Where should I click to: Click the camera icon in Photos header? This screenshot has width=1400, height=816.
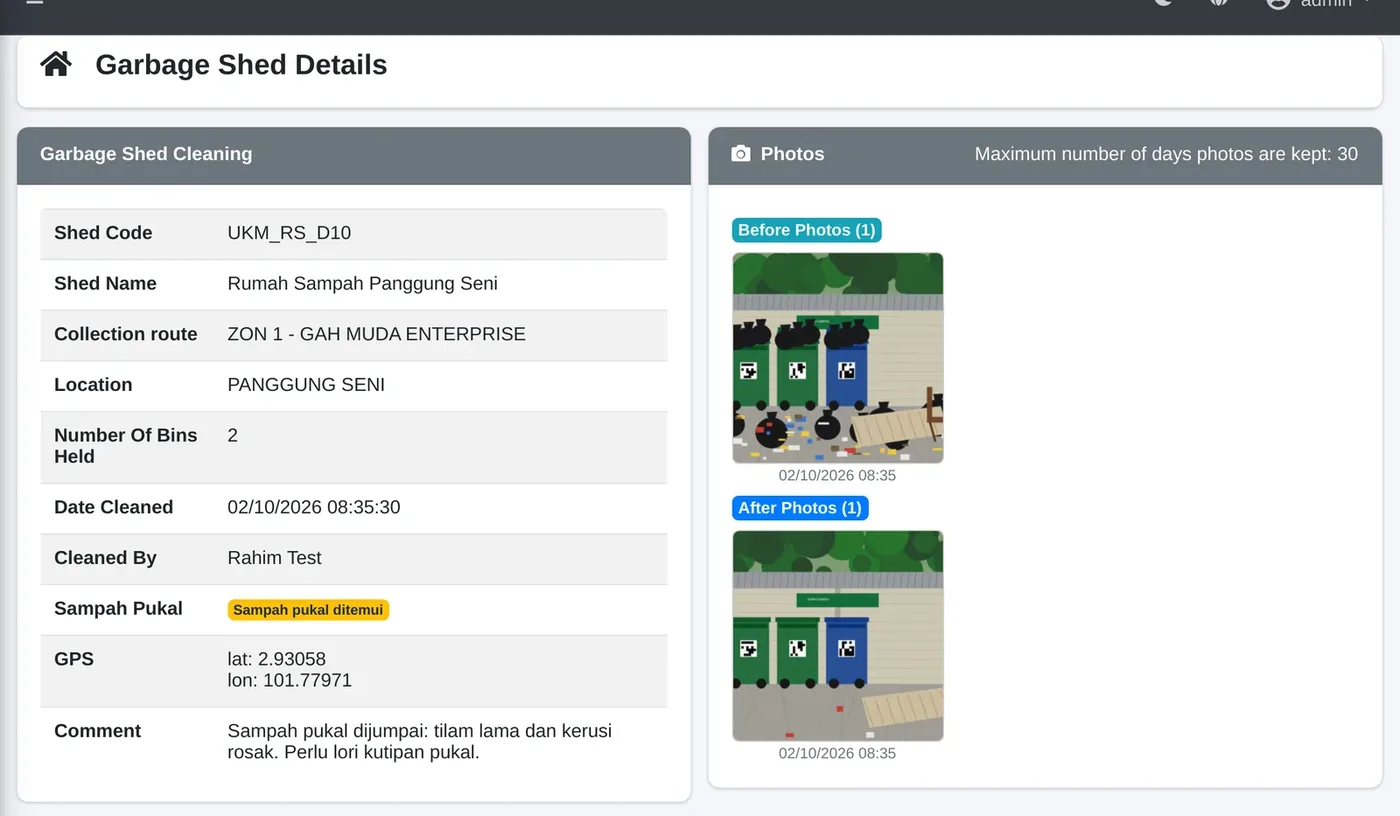coord(741,154)
